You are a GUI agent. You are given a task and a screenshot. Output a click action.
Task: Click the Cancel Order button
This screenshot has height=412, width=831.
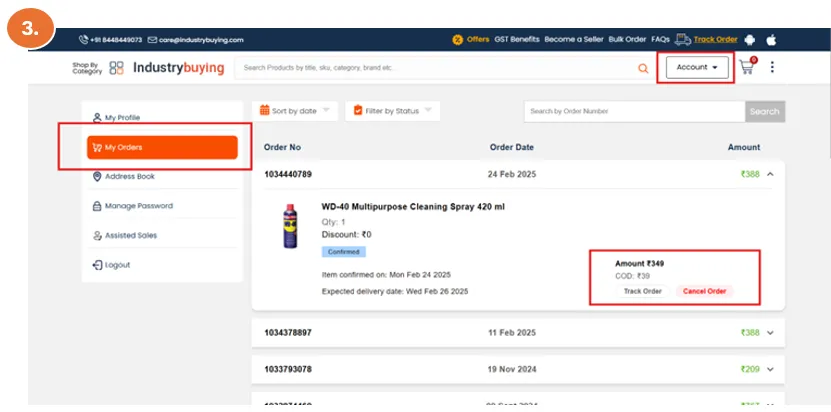705,291
